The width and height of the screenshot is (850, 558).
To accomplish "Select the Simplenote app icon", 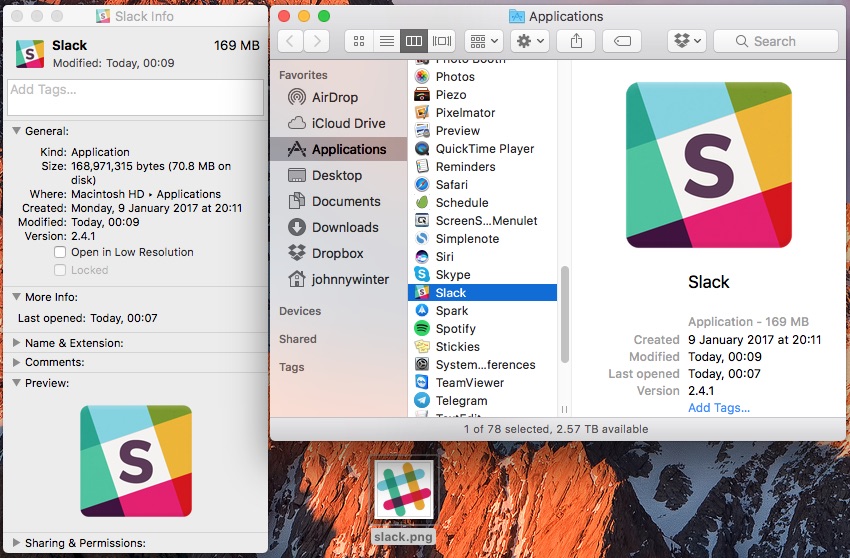I will coord(422,239).
